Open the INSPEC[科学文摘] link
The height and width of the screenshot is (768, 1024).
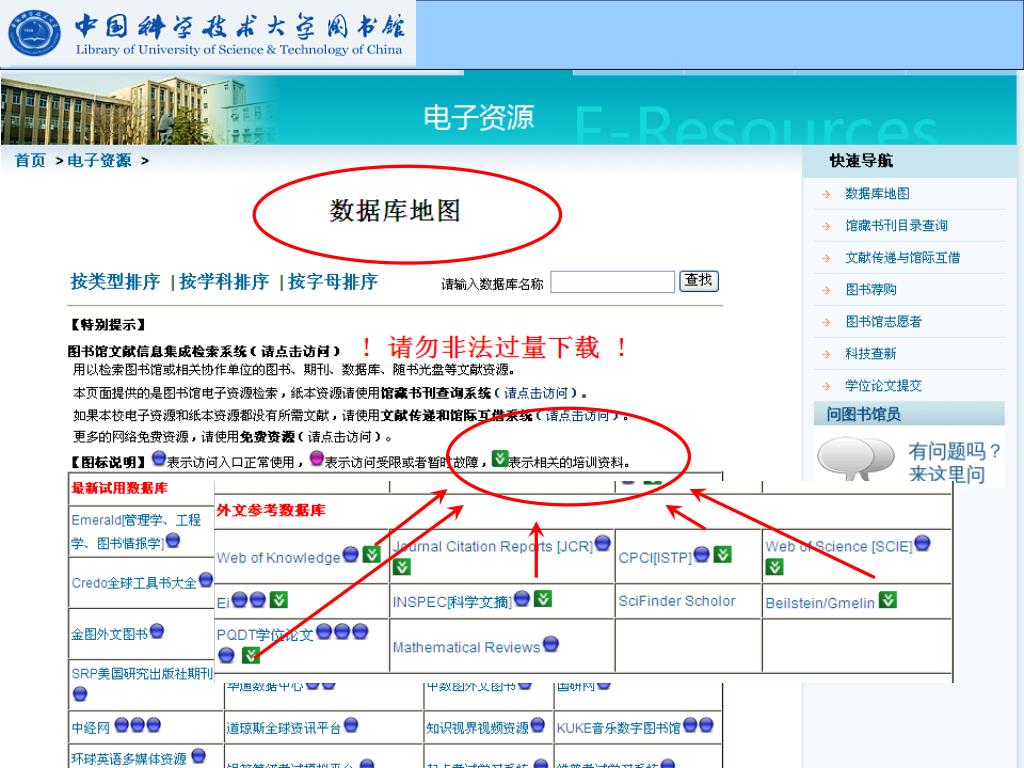[452, 602]
